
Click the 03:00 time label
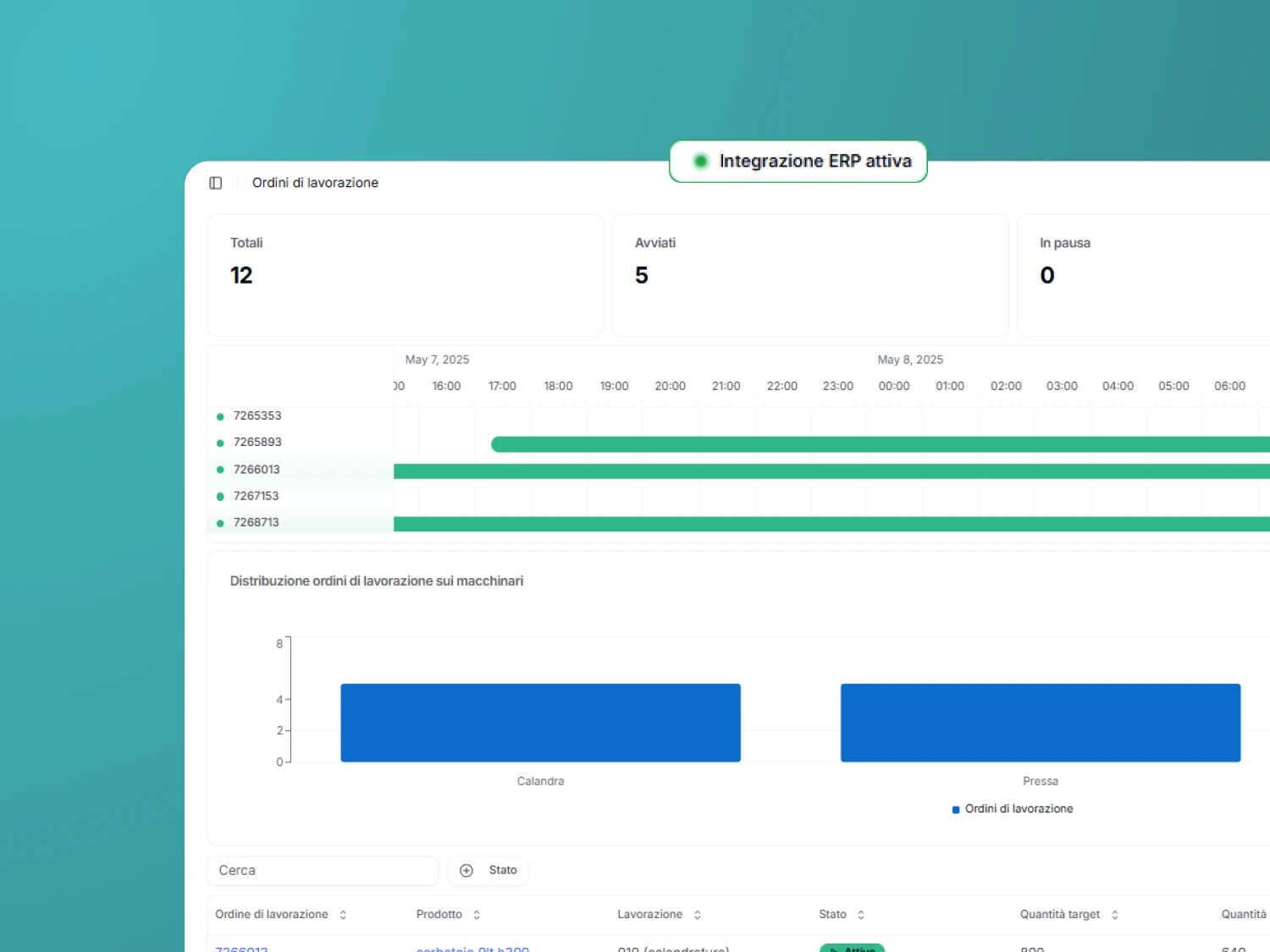[x=1062, y=386]
